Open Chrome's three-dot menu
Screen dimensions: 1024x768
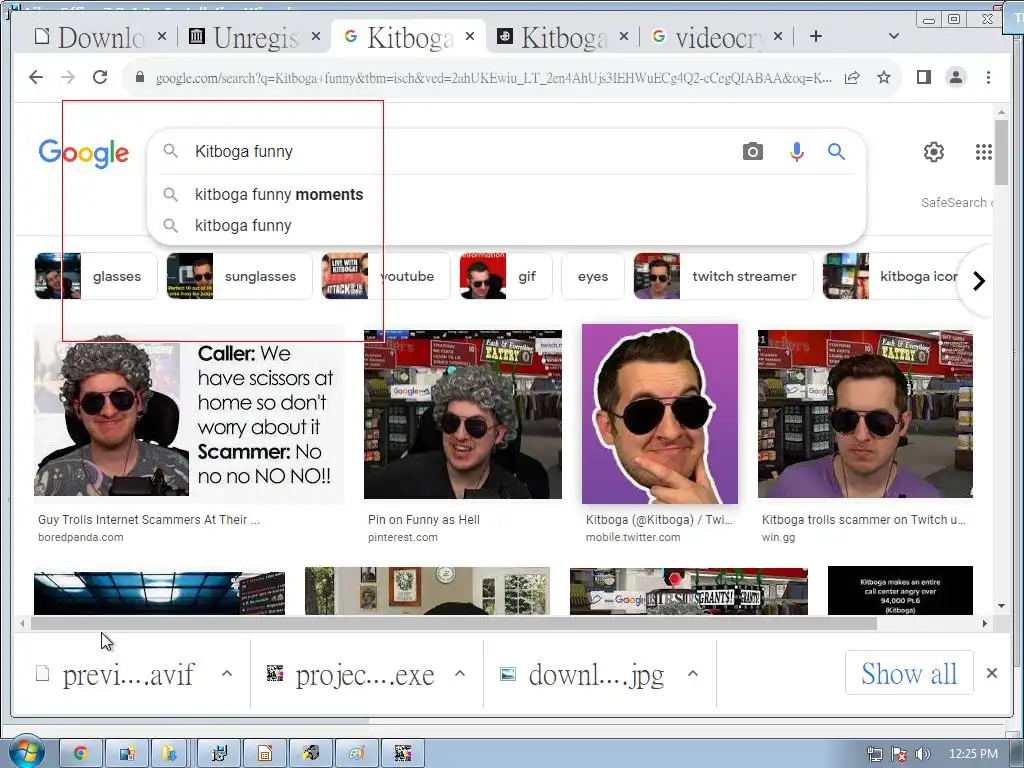coord(988,77)
